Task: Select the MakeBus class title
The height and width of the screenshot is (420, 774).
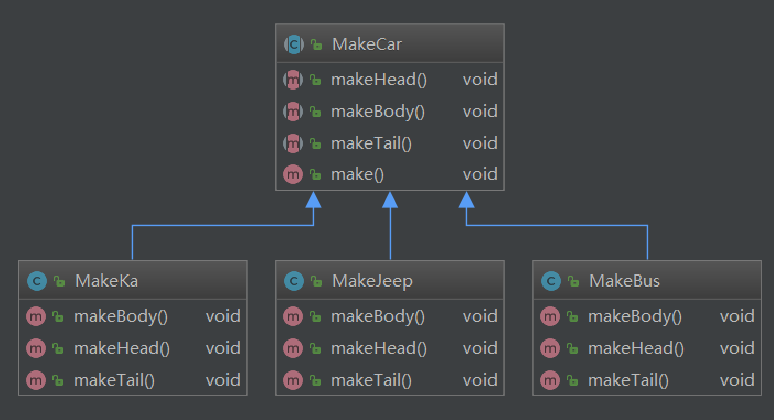Action: click(x=625, y=281)
